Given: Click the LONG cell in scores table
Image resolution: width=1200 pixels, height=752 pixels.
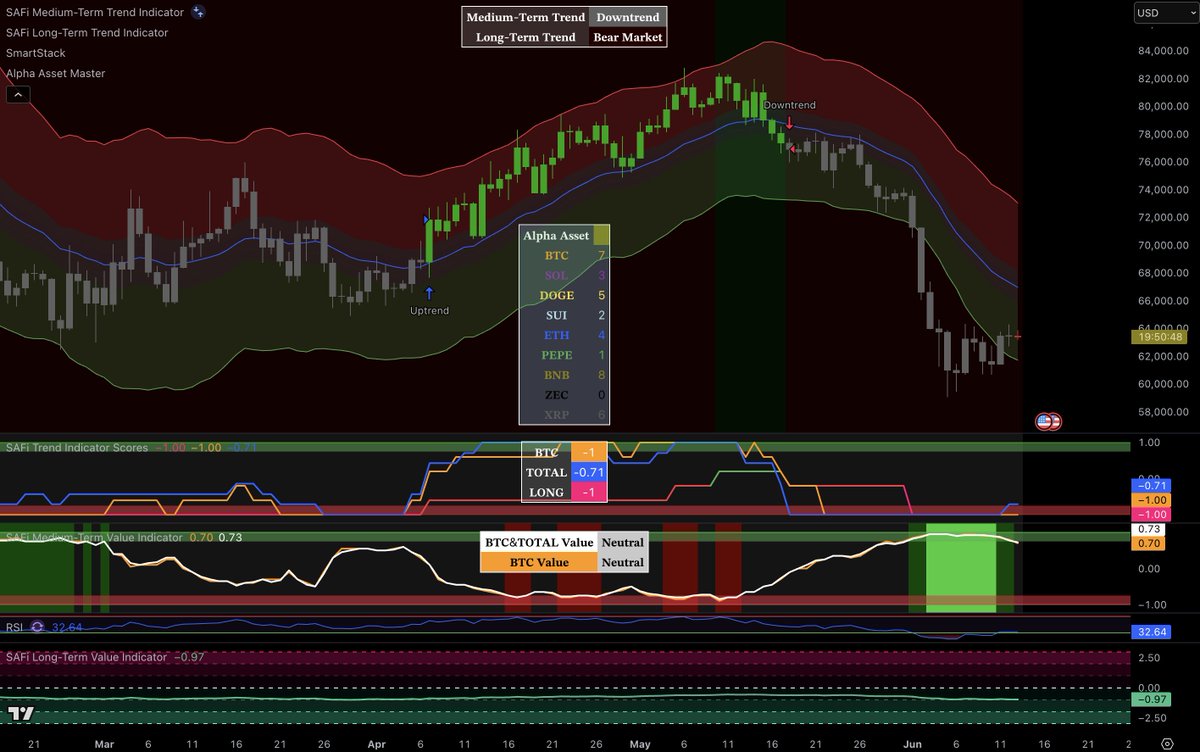Looking at the screenshot, I should [546, 492].
